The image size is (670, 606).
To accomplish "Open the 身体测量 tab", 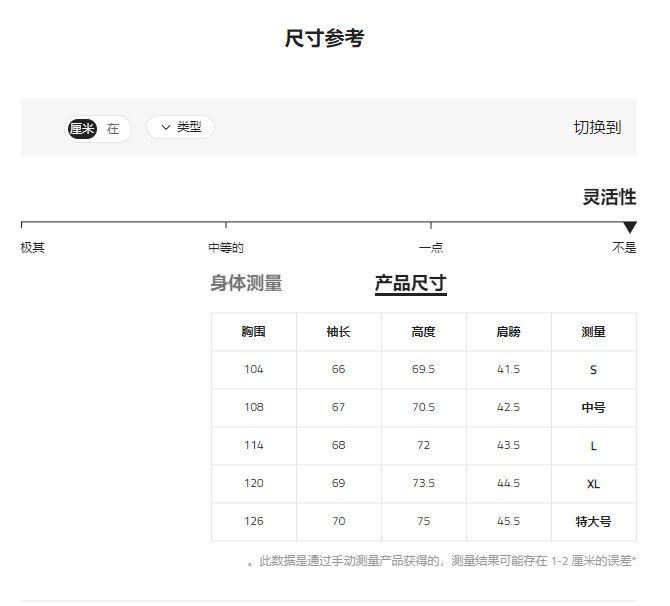I will click(x=246, y=283).
